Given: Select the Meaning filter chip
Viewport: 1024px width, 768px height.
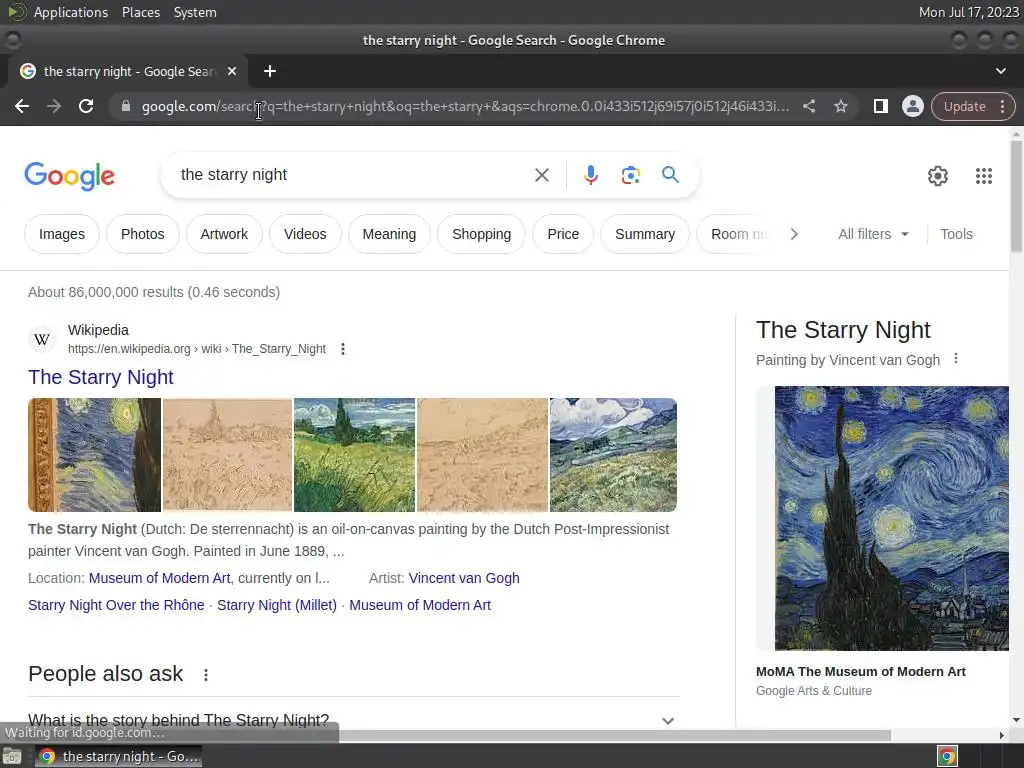Looking at the screenshot, I should pos(389,234).
